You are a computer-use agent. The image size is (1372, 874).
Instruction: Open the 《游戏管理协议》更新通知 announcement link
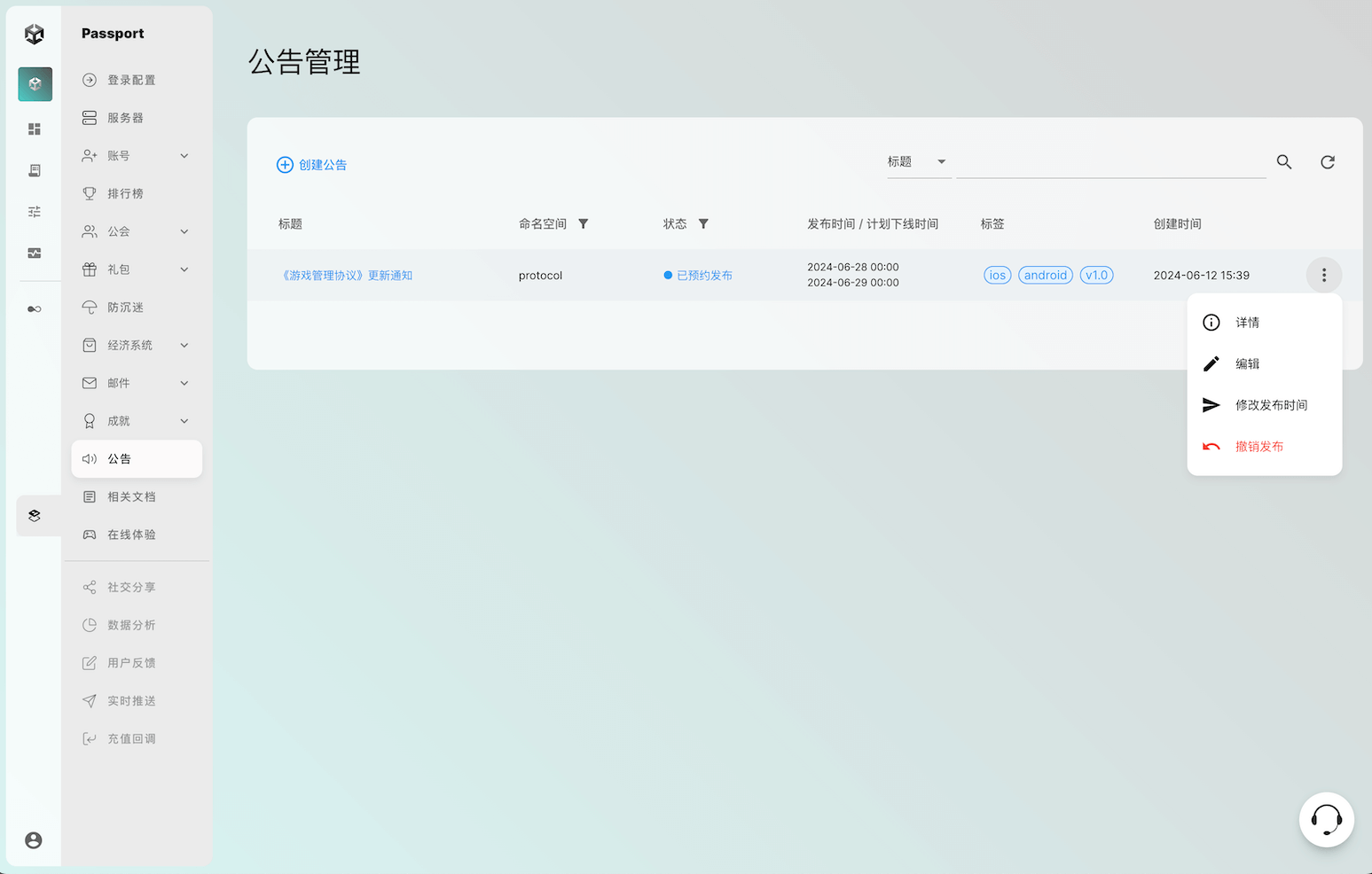point(346,276)
